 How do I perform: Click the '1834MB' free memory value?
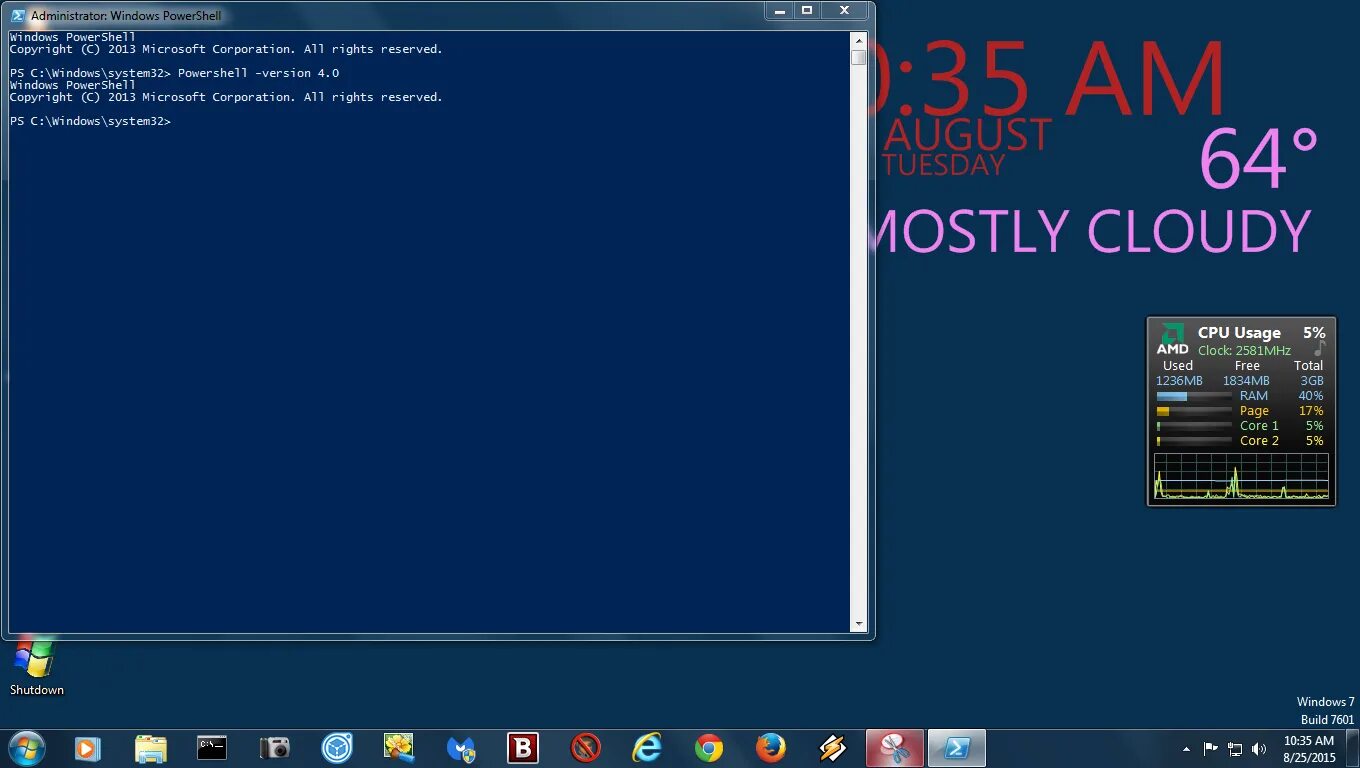pos(1246,381)
